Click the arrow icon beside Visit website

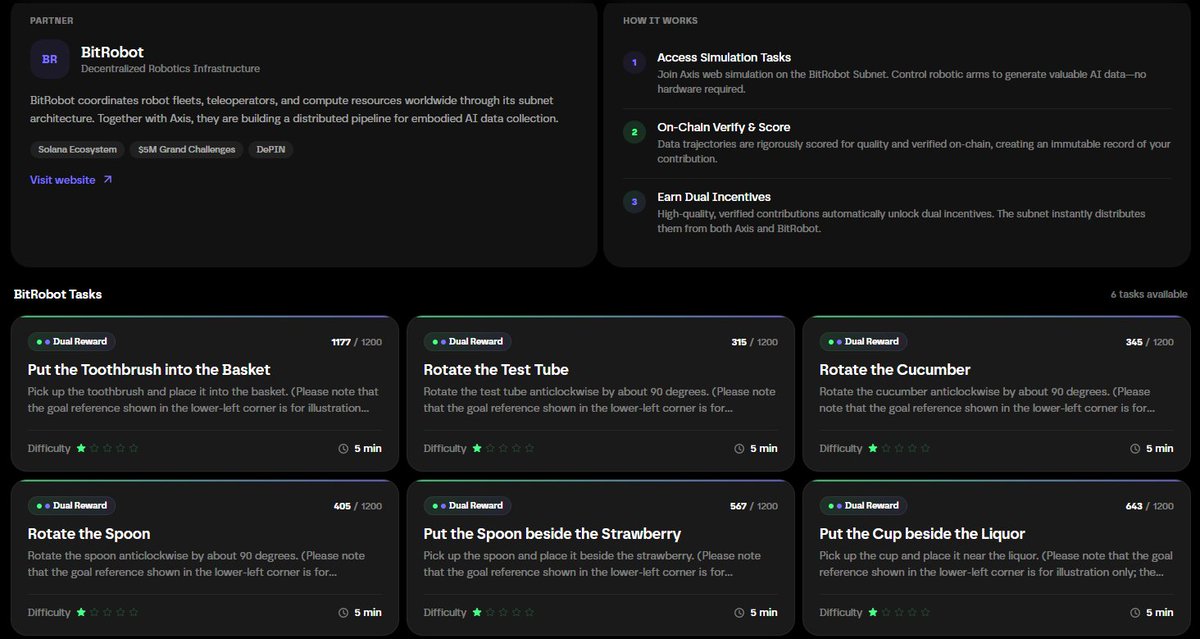point(108,180)
